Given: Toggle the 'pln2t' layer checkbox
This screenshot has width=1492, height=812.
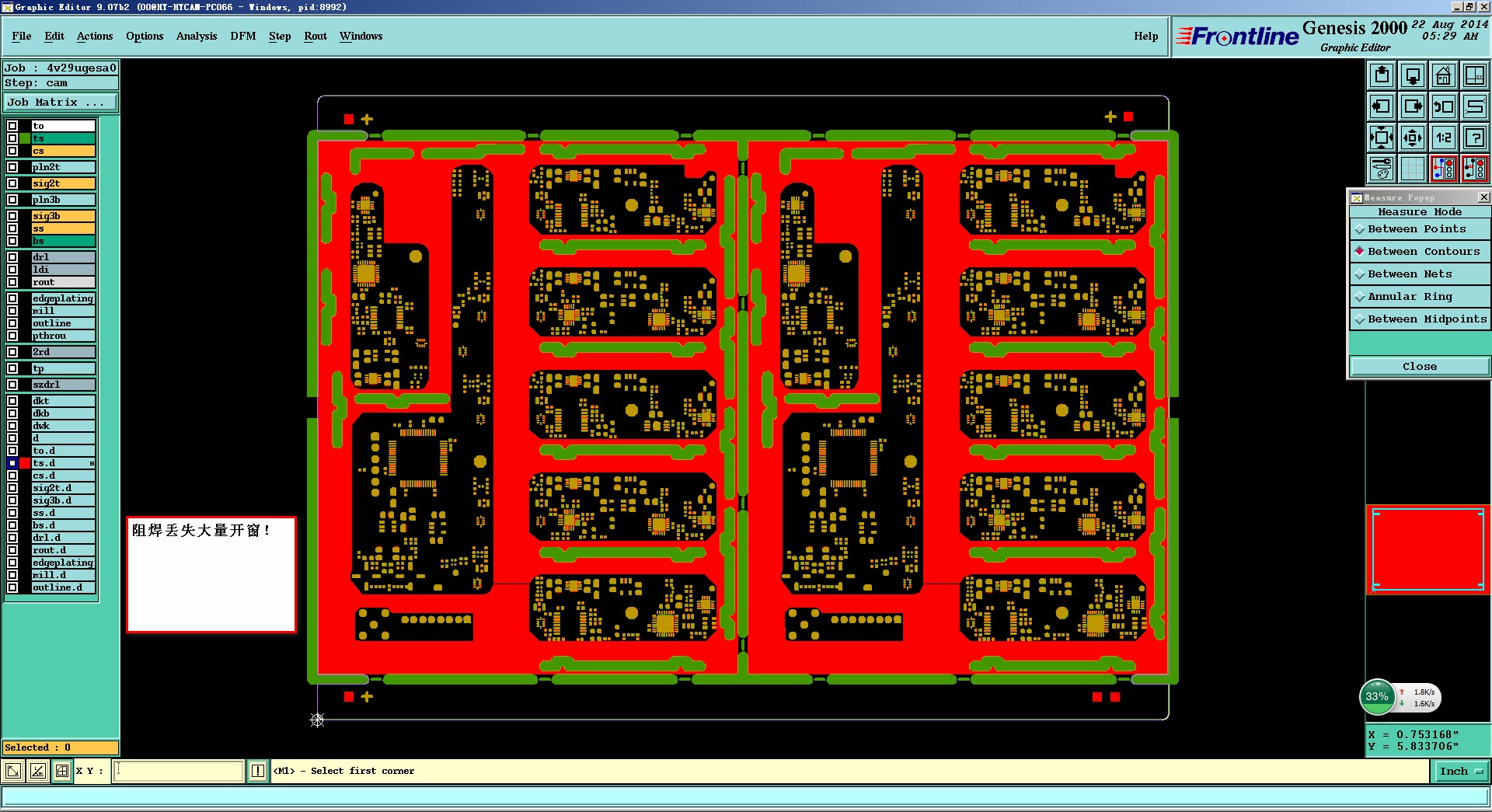Looking at the screenshot, I should click(x=12, y=167).
